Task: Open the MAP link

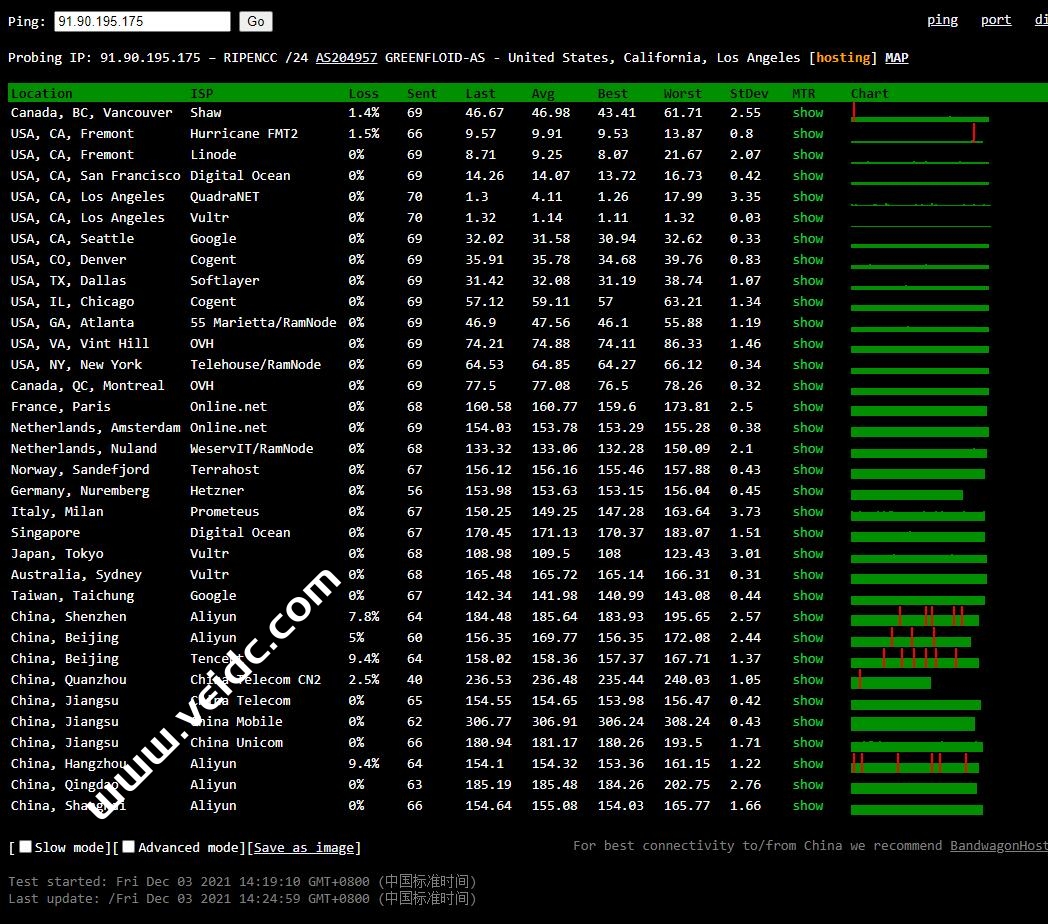Action: (896, 58)
